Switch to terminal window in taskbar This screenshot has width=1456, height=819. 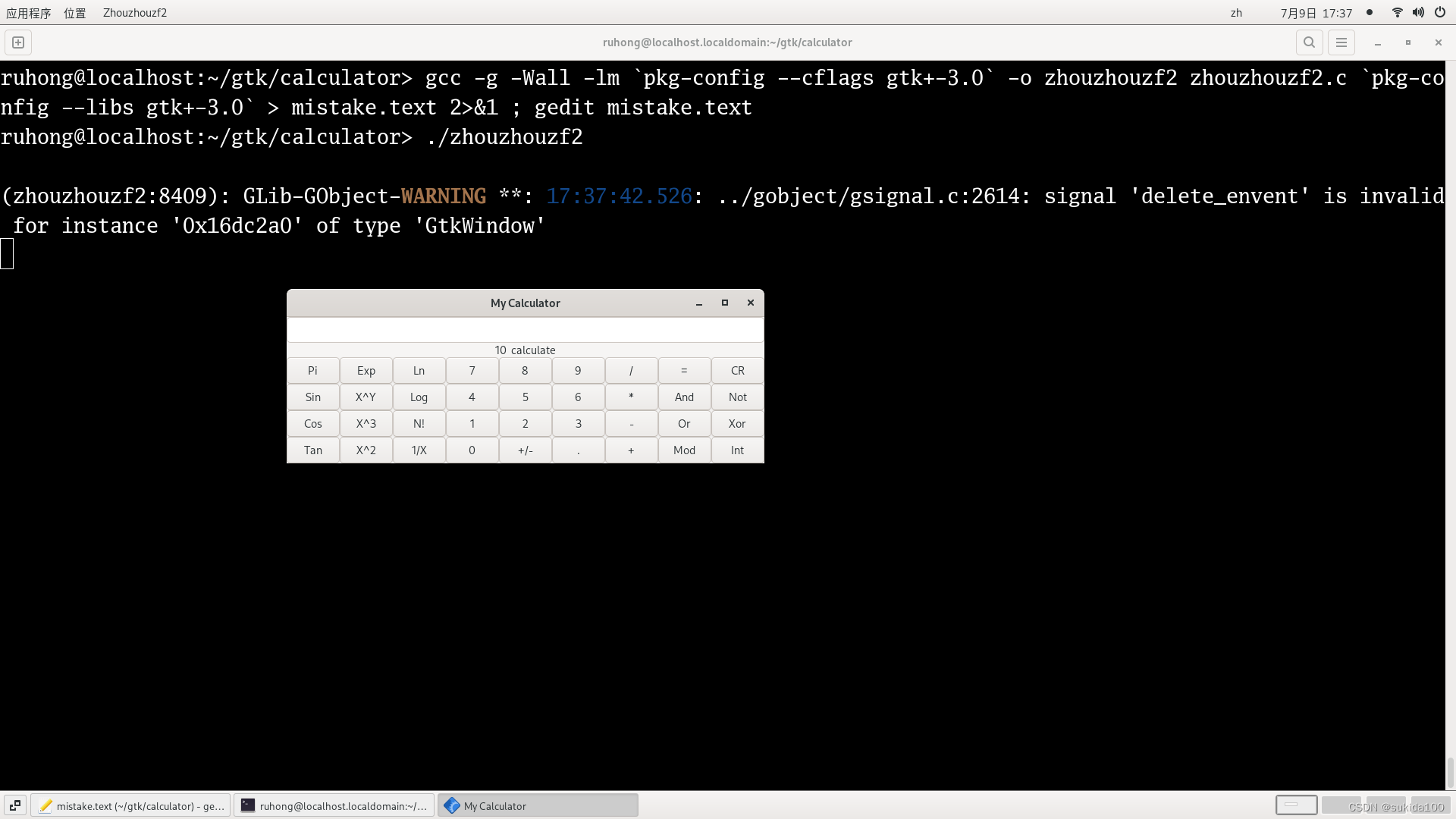(x=334, y=805)
